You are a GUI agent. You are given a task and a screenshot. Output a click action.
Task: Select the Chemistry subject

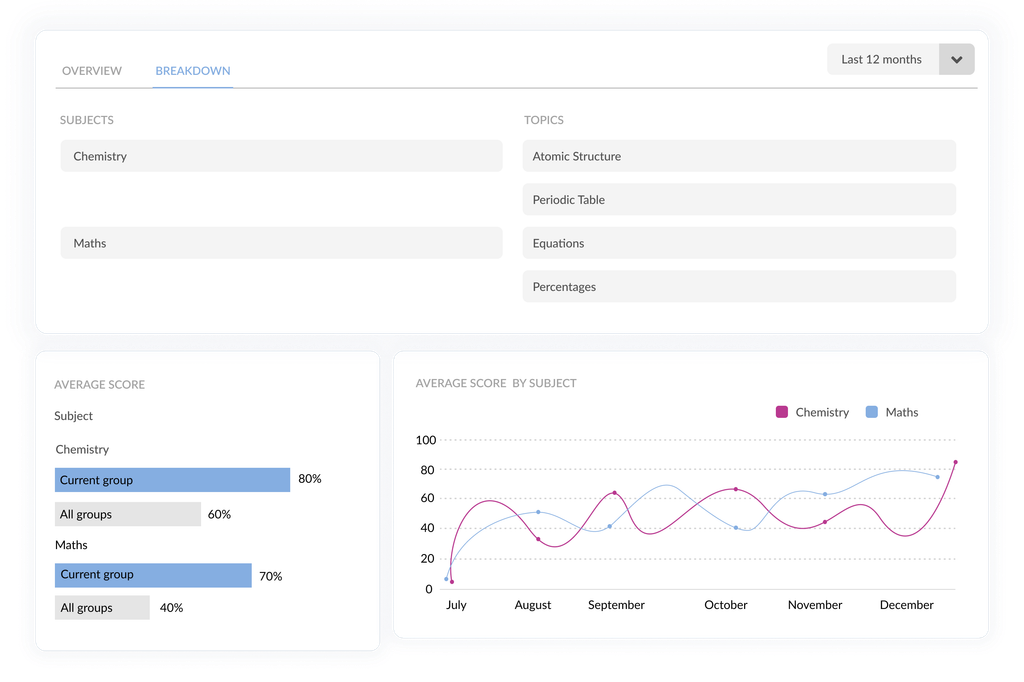(x=280, y=156)
